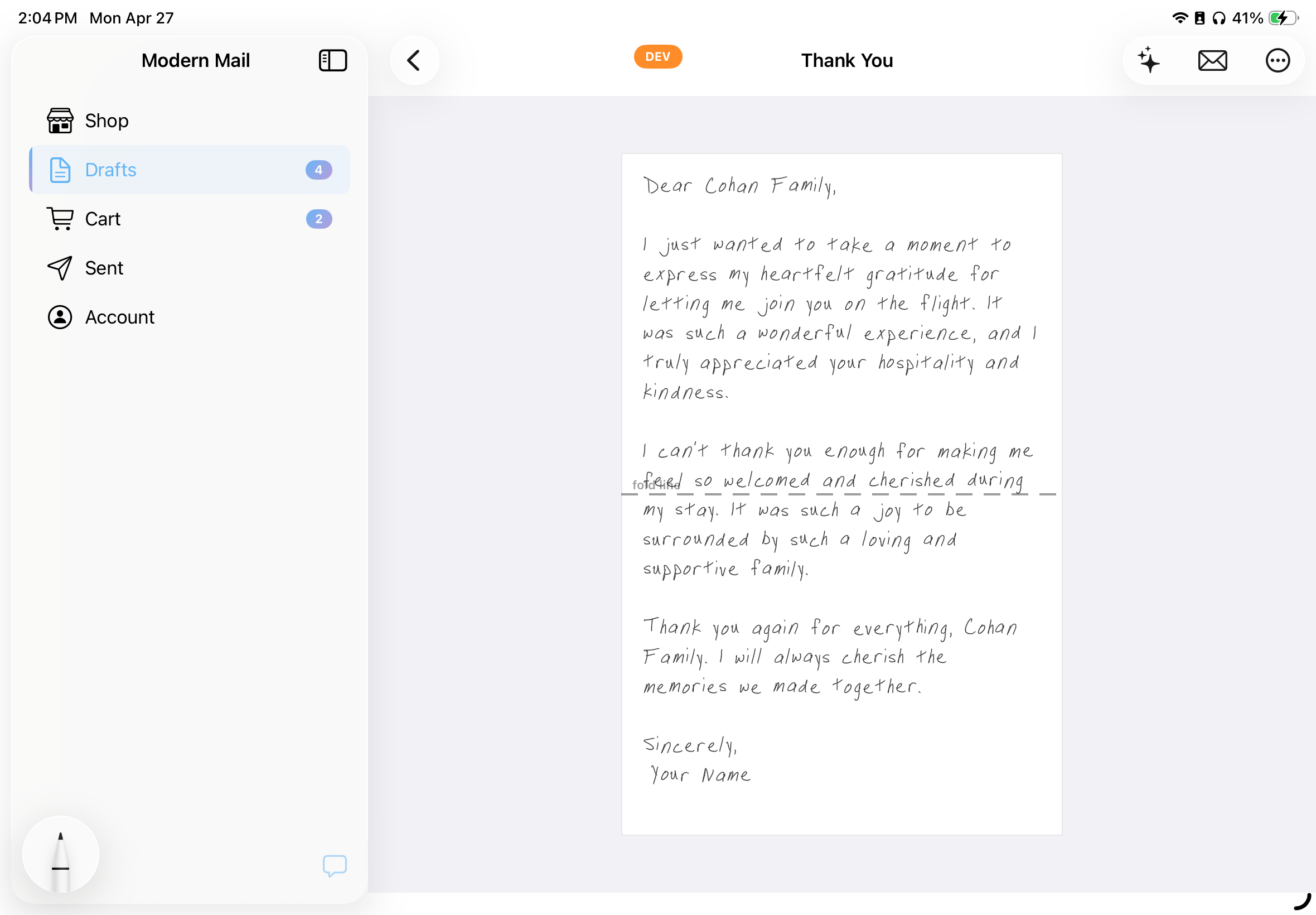This screenshot has width=1316, height=915.
Task: Click the Thank You title
Action: (x=847, y=60)
